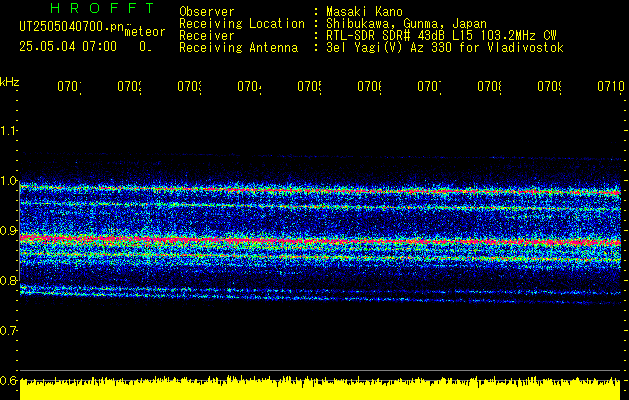Click the 0709 time marker
Screen dimensions: 629x400
coord(549,86)
